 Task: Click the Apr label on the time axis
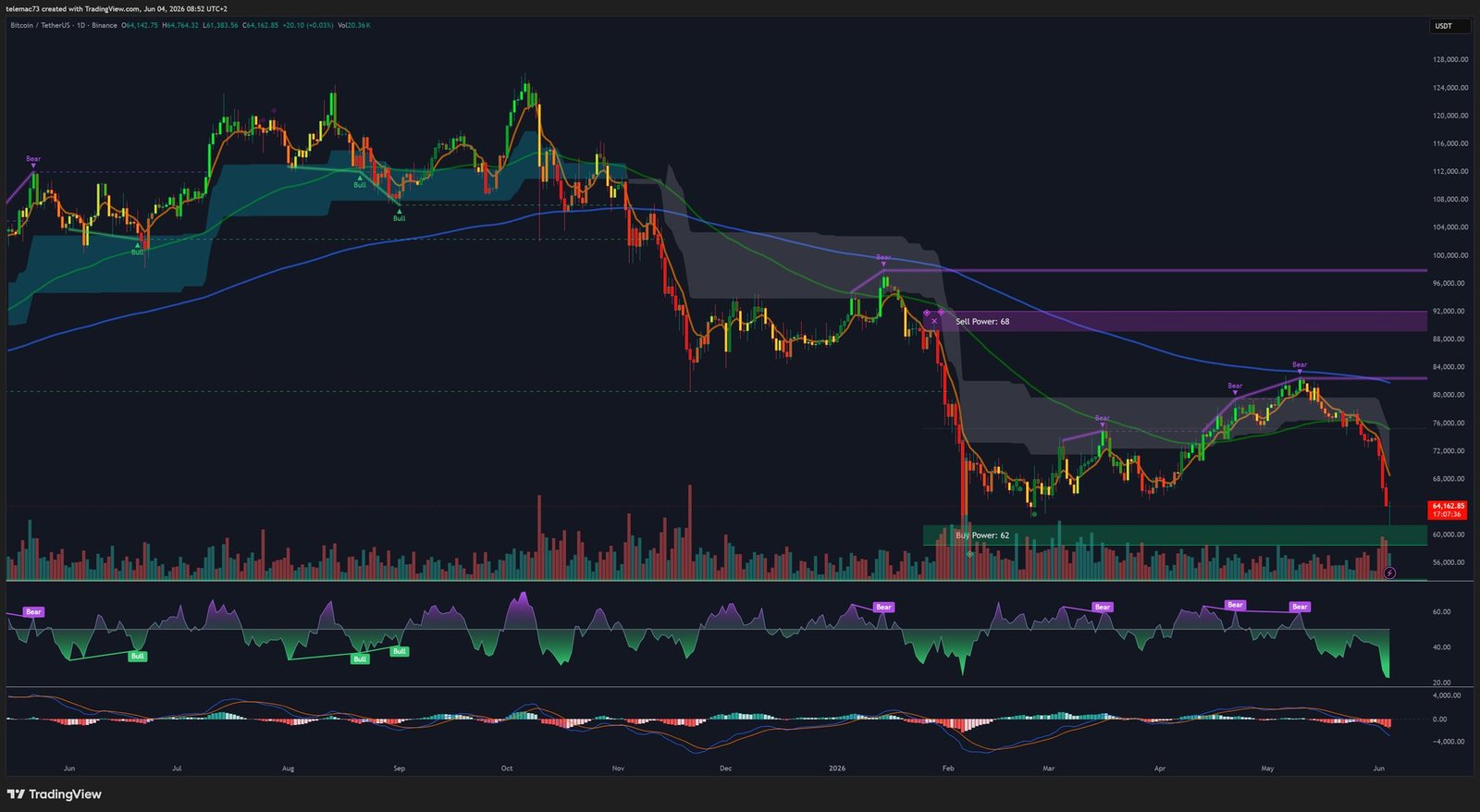(x=1159, y=769)
